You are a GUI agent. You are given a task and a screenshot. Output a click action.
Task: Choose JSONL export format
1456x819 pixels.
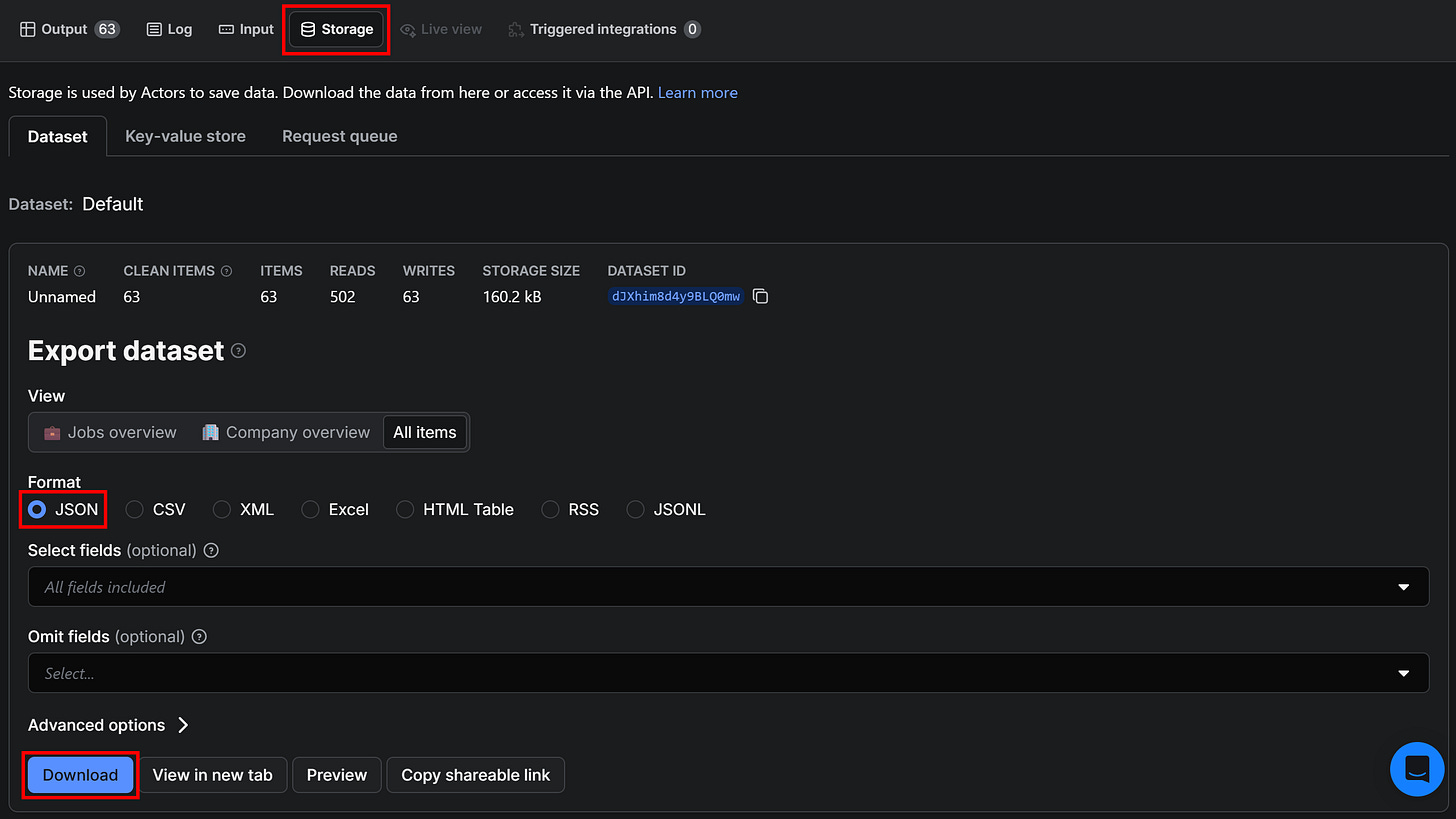tap(666, 510)
